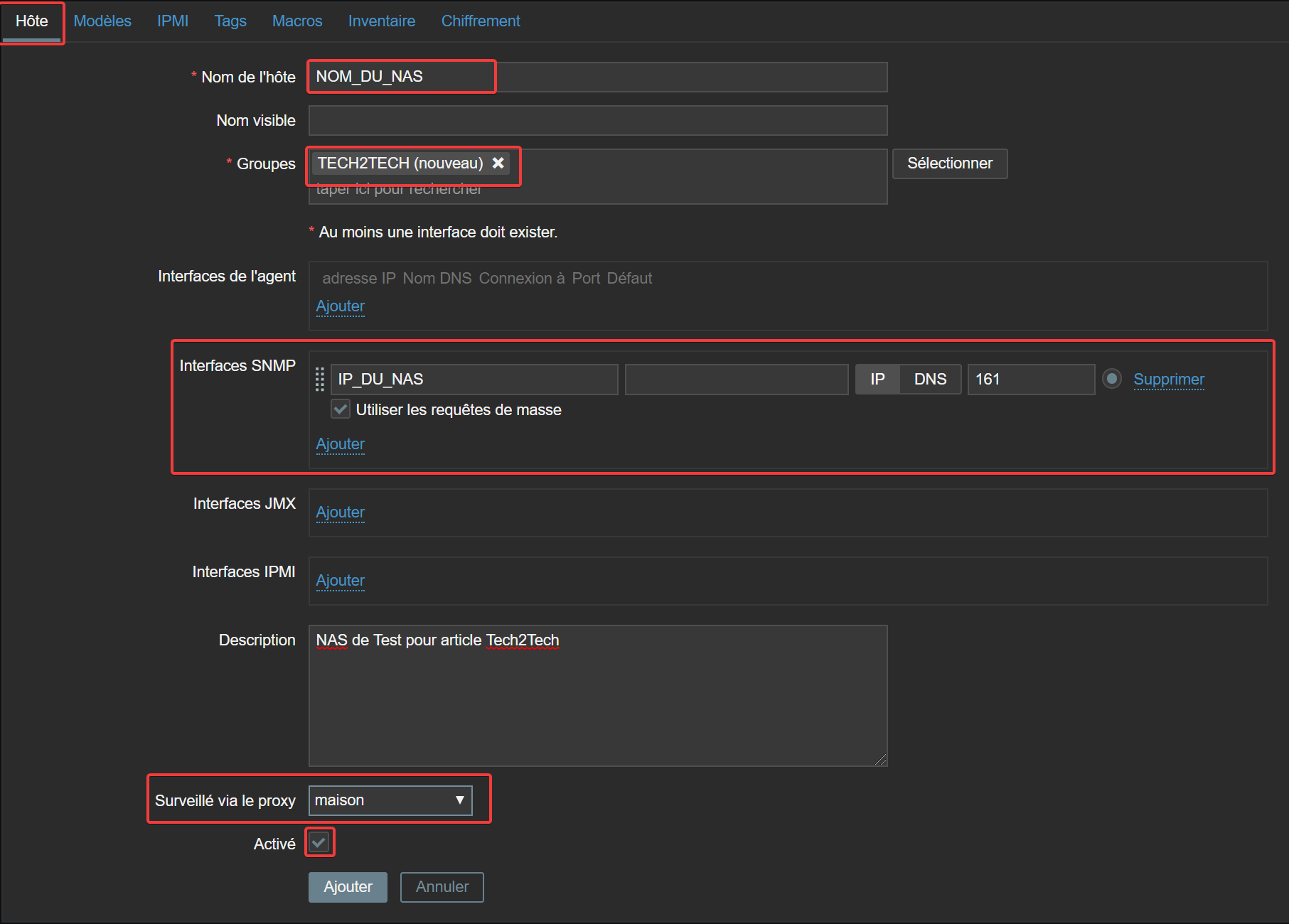Toggle the 'Utiliser les requêtes de masse' checkbox
Image resolution: width=1289 pixels, height=924 pixels.
(341, 409)
